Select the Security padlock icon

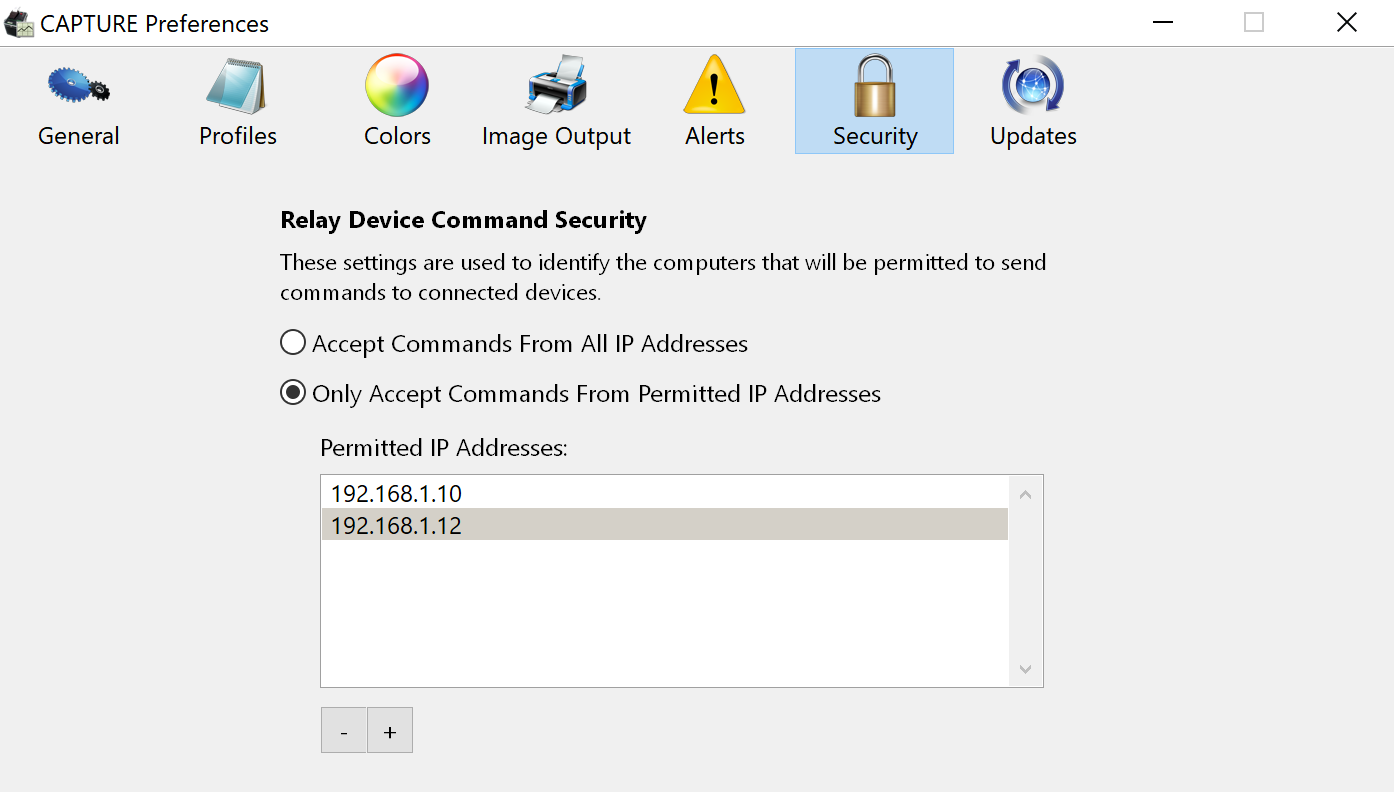pyautogui.click(x=874, y=86)
